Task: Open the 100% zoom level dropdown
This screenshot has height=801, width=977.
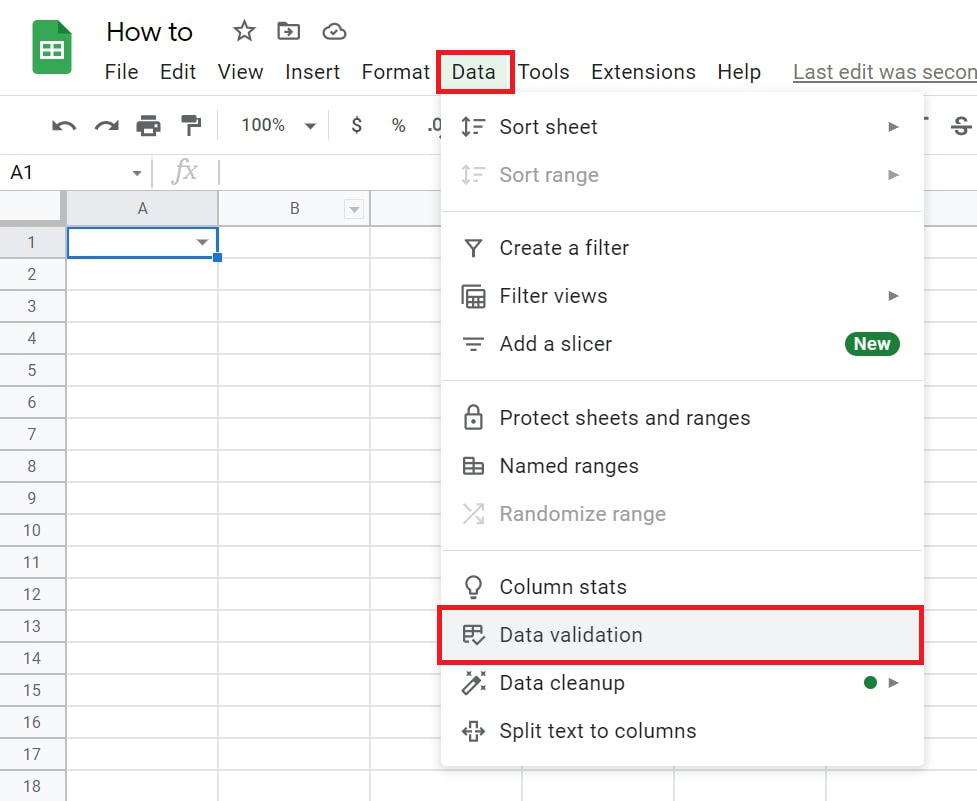Action: (278, 126)
